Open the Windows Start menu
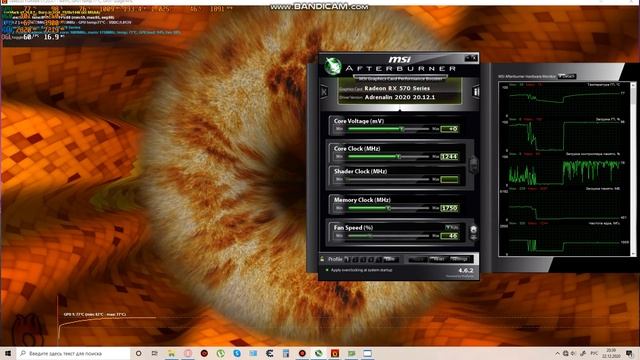The image size is (640, 360). [x=7, y=353]
